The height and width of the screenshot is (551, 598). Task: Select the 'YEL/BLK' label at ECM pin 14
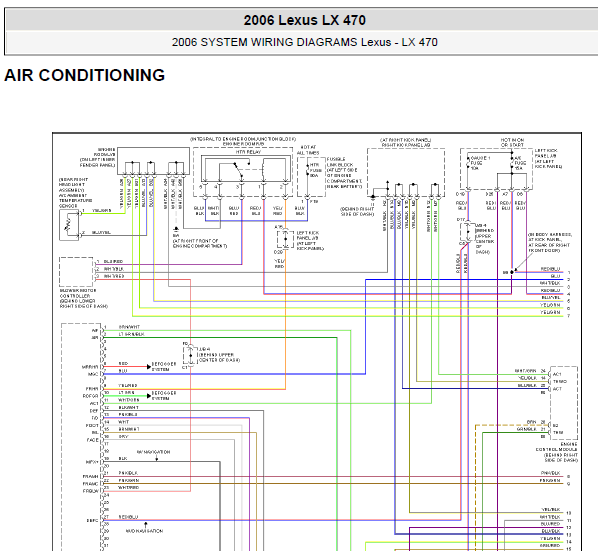(527, 378)
